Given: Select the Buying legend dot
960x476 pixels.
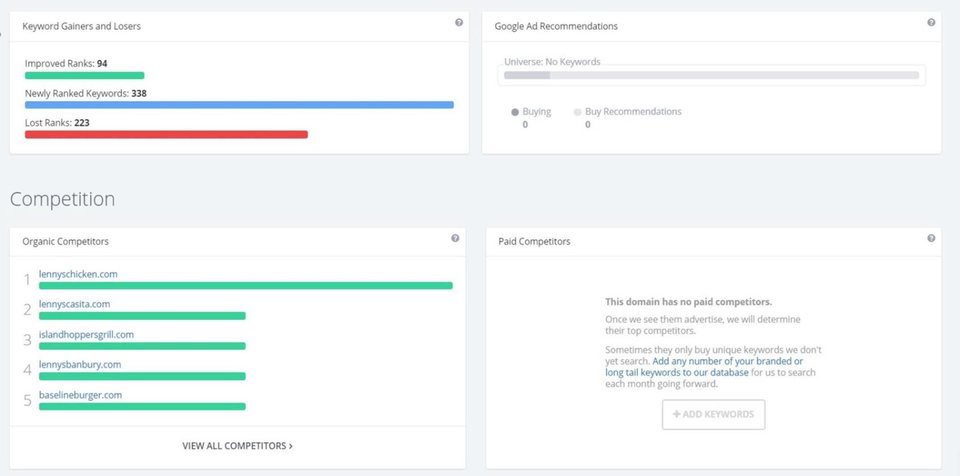Looking at the screenshot, I should point(515,113).
